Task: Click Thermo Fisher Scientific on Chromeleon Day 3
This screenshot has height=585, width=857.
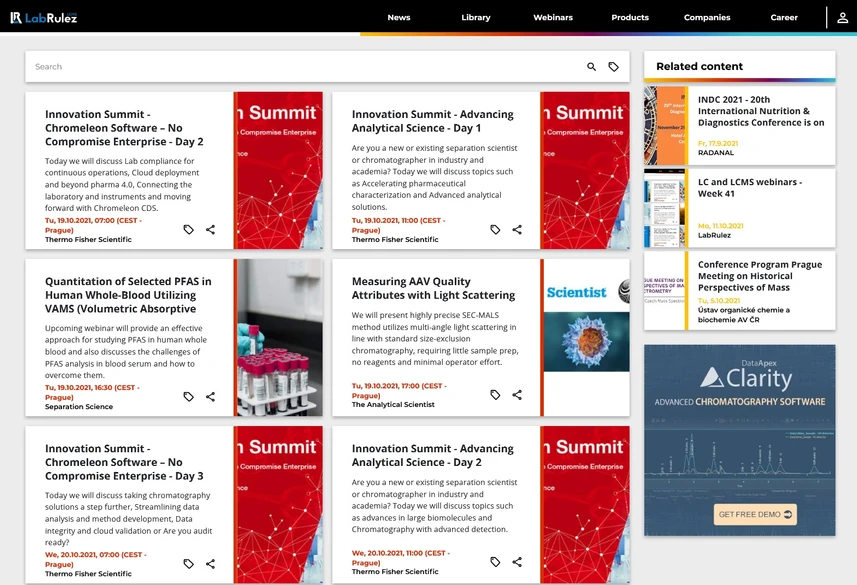Action: click(x=88, y=574)
